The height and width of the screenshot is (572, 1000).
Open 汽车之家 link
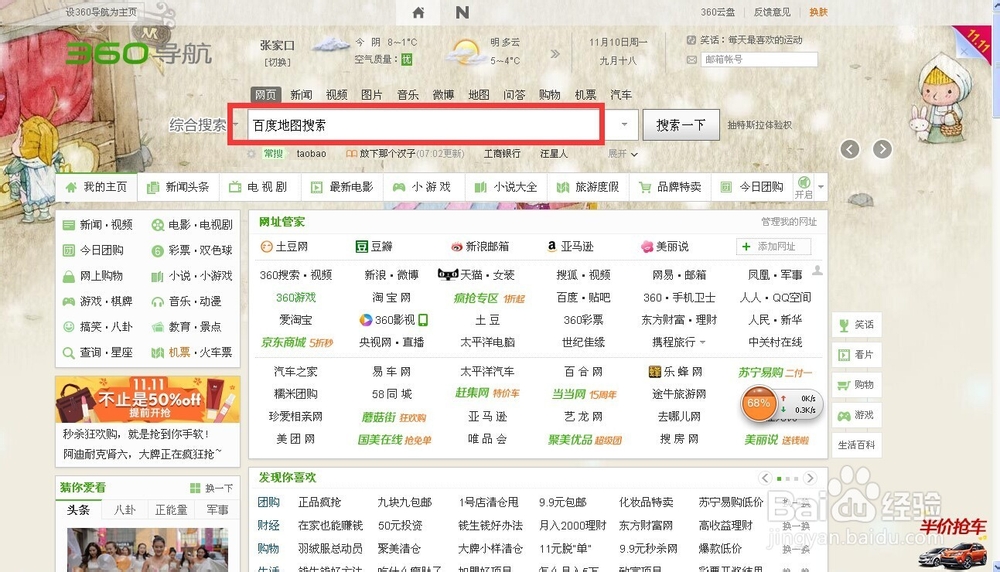(x=295, y=371)
